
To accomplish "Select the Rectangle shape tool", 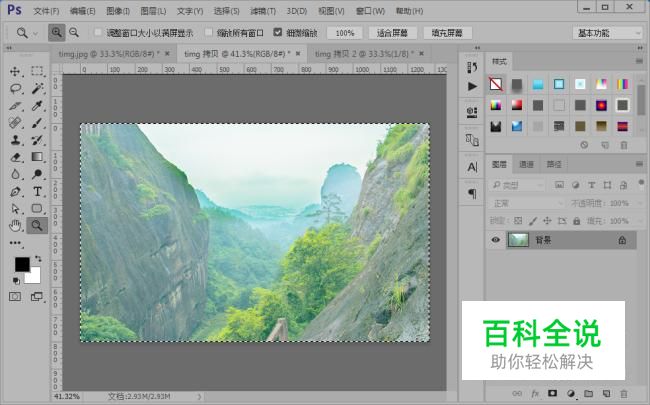I will (x=37, y=208).
